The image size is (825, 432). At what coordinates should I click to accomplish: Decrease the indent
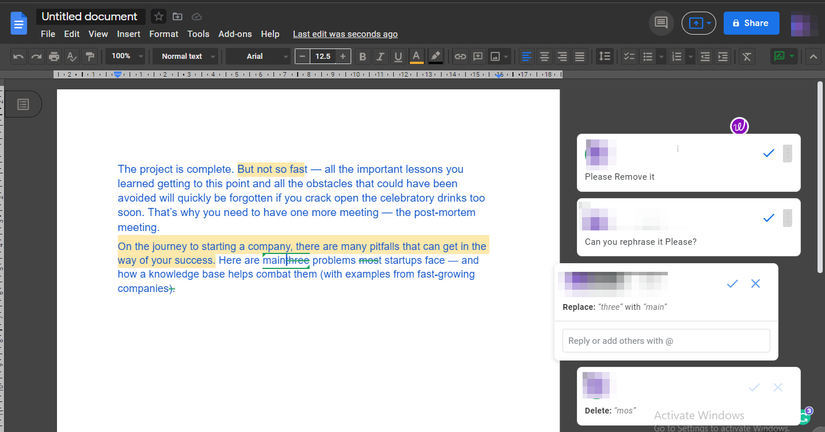point(705,56)
